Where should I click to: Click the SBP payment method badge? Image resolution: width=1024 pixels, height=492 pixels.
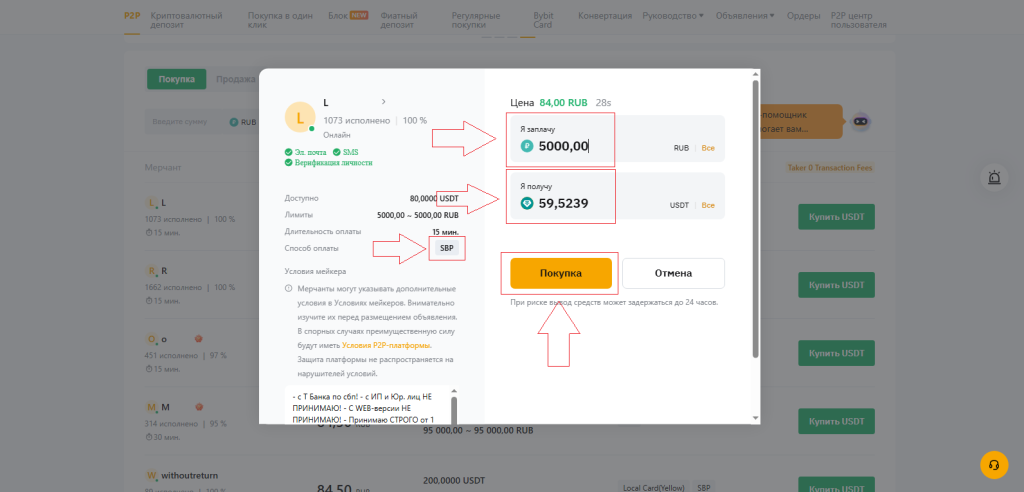[x=445, y=248]
